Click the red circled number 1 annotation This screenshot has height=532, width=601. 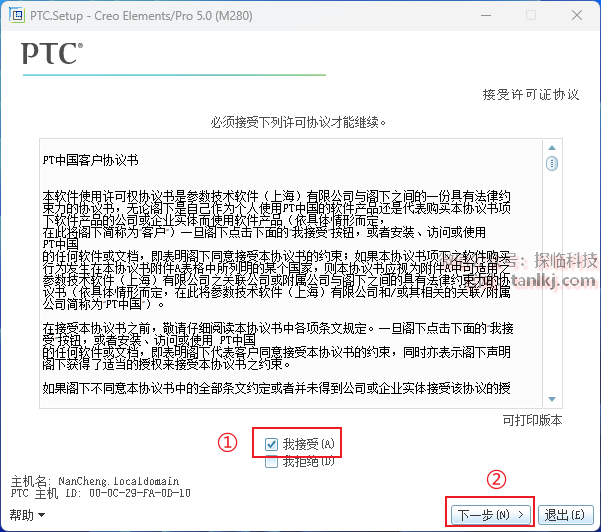[228, 443]
